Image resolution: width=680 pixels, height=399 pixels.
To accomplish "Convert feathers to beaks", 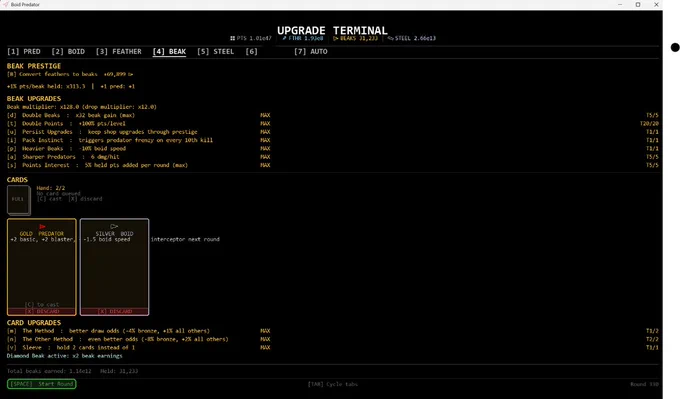I will 70,74.
